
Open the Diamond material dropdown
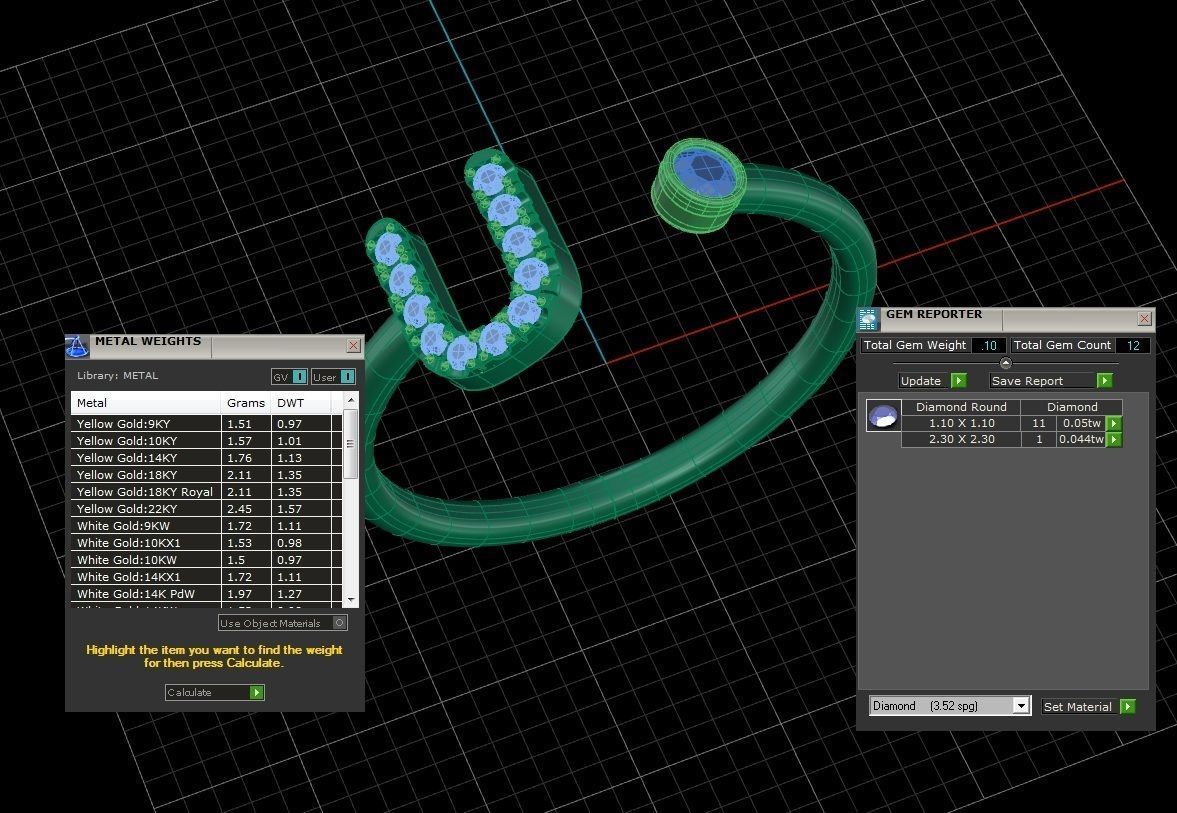point(1020,706)
